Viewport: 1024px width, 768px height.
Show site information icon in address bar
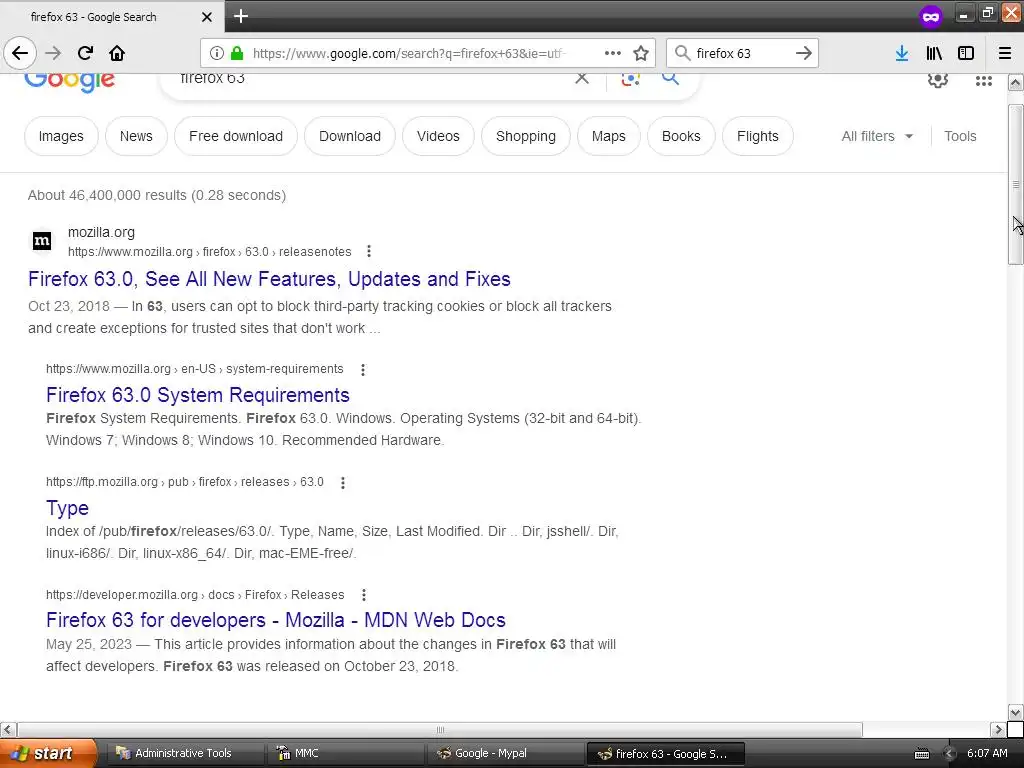pos(217,53)
